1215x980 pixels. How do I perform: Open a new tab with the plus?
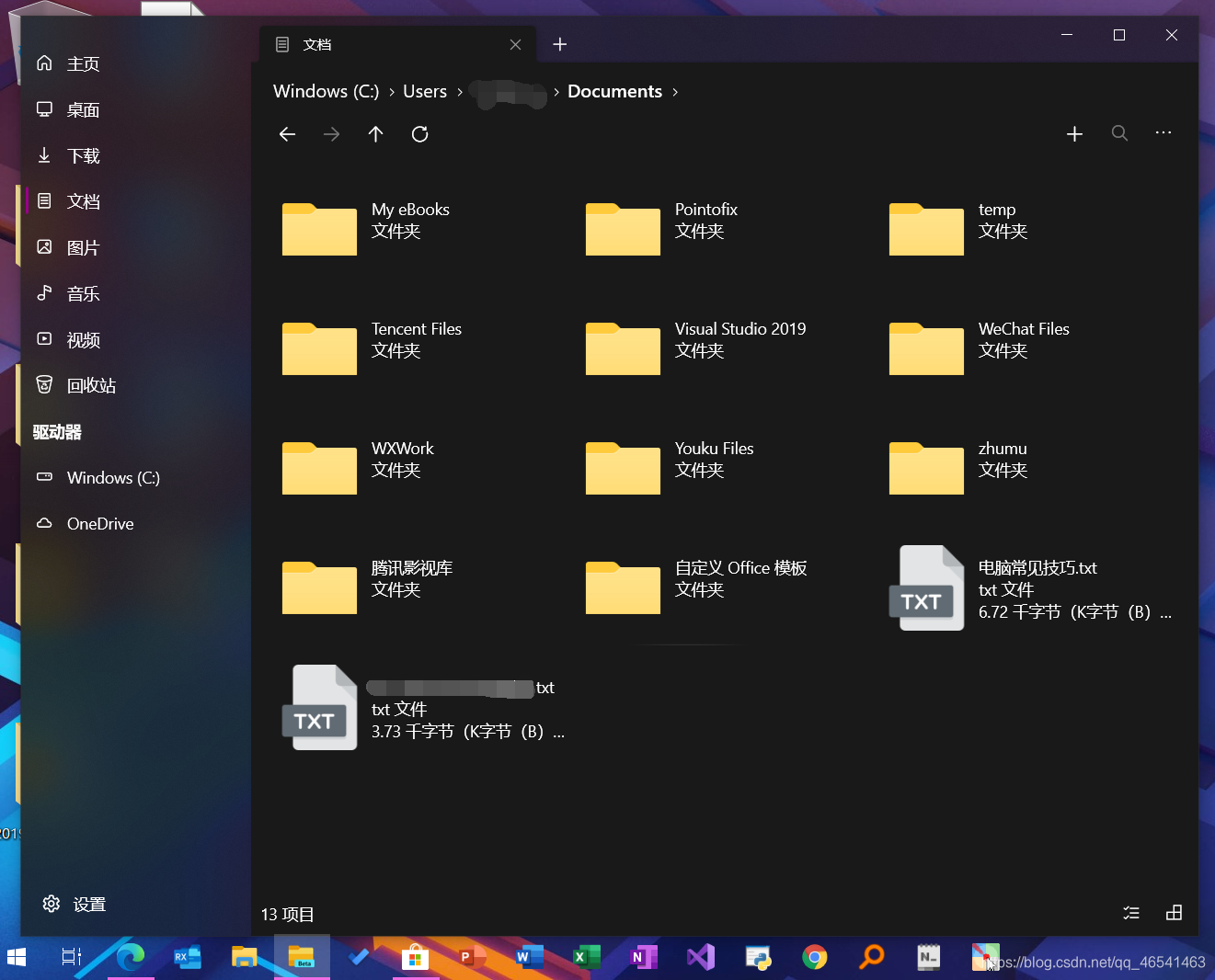559,43
